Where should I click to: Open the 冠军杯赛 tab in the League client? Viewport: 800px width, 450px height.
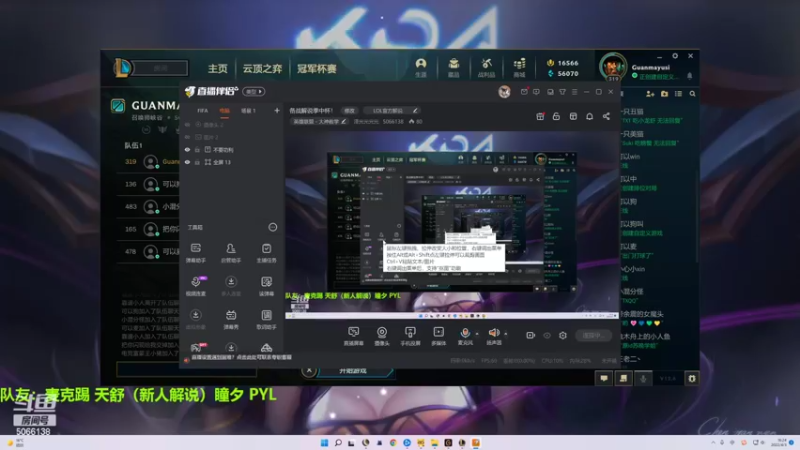point(317,68)
